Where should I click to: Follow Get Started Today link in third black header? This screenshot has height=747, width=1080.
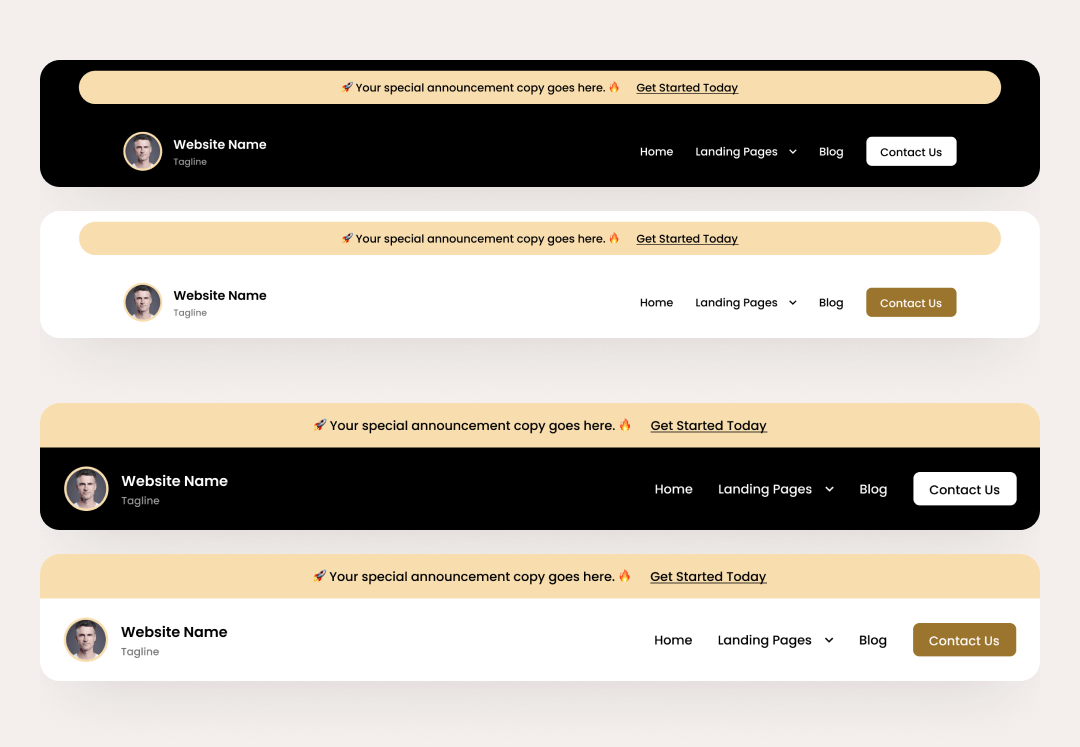[x=708, y=425]
